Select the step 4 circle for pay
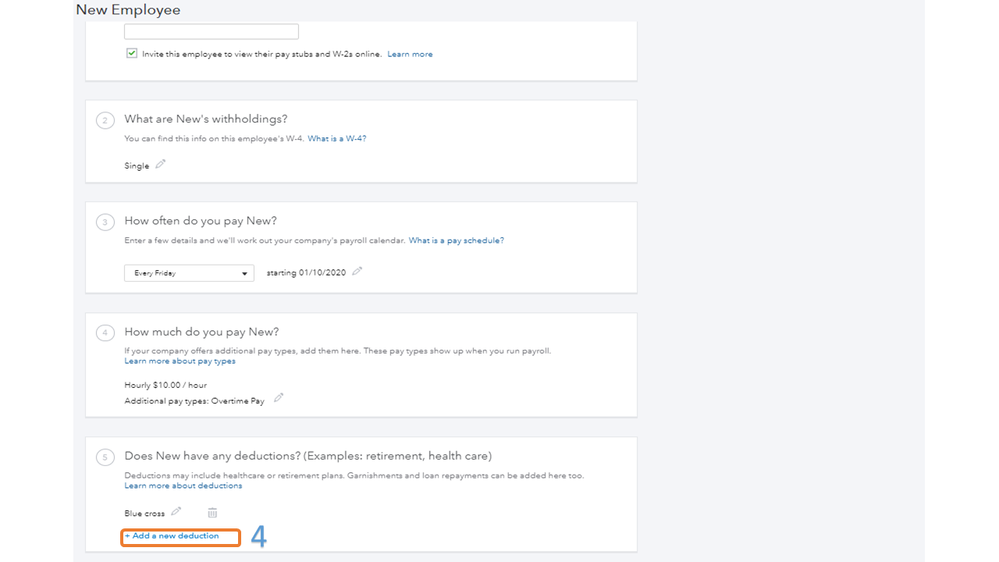 point(105,333)
